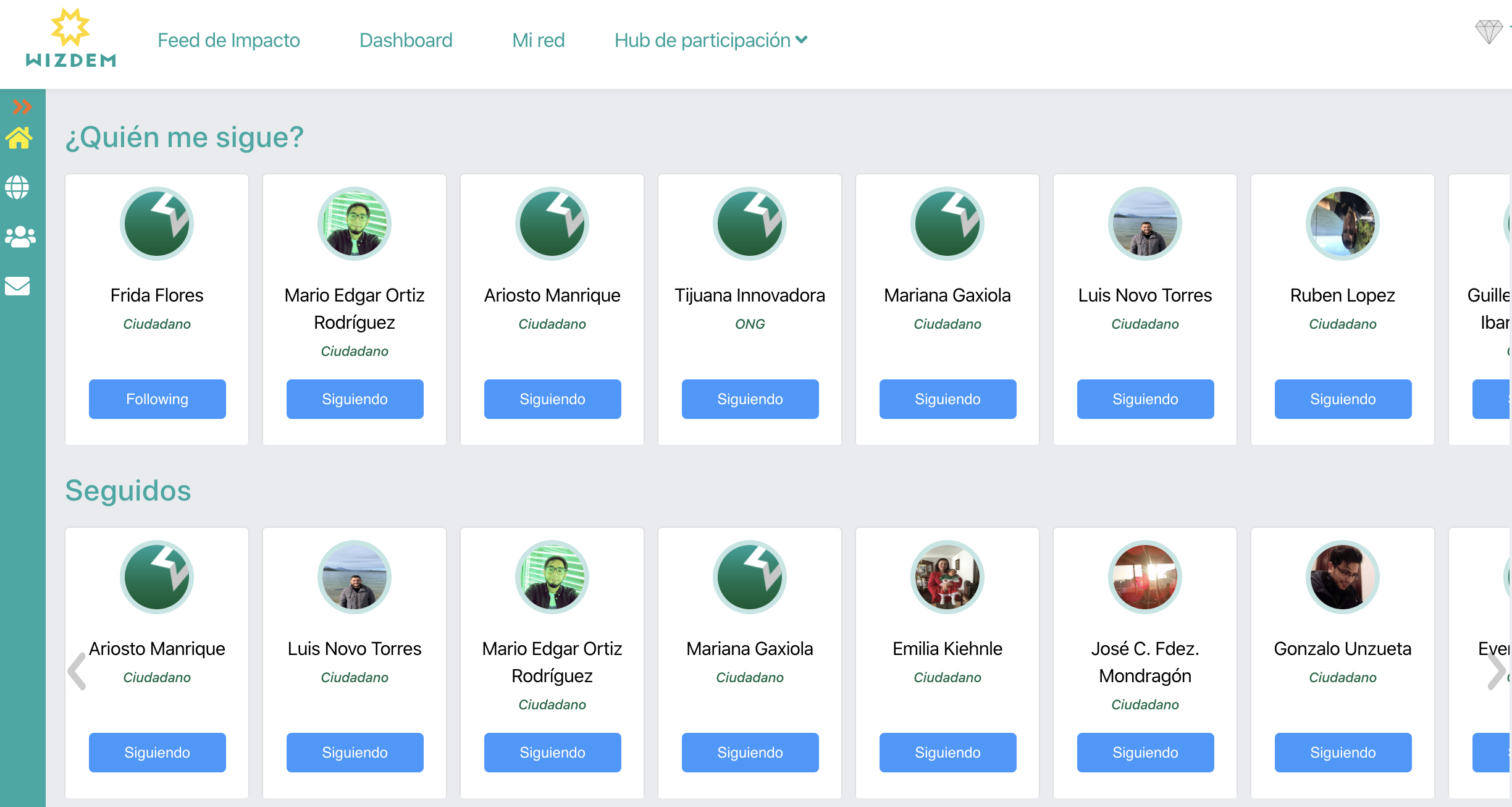
Task: Click Ruben Lopez profile avatar
Action: [1342, 224]
